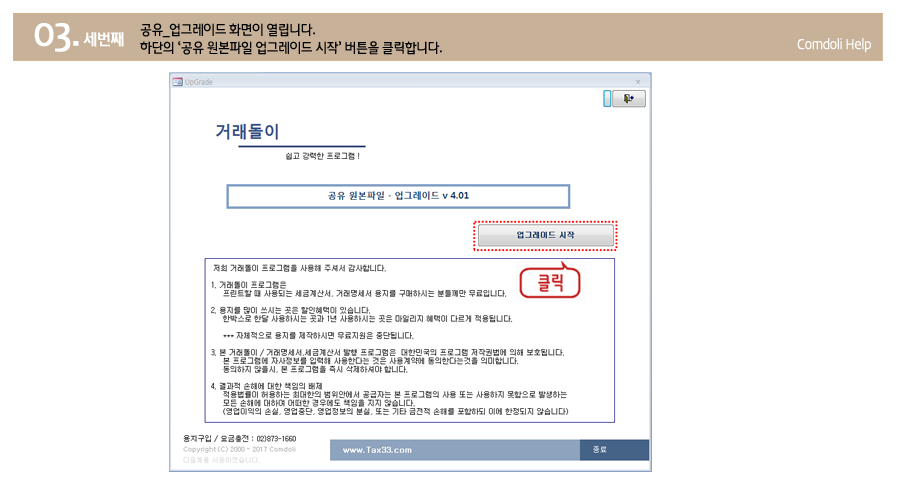Click item 4 결과적 손해에 대한 책임의 배제

click(267, 386)
